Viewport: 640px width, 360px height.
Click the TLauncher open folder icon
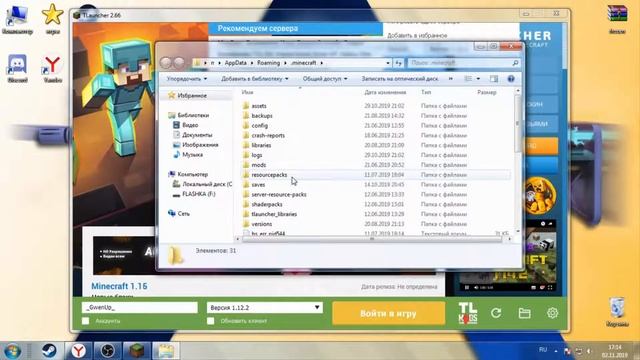point(524,313)
